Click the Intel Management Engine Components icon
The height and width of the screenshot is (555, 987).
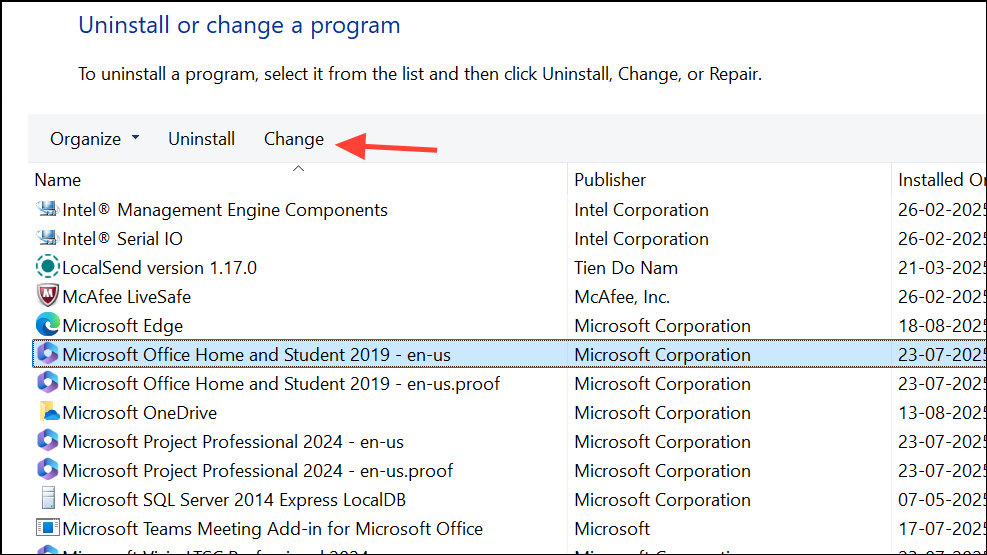click(x=47, y=210)
